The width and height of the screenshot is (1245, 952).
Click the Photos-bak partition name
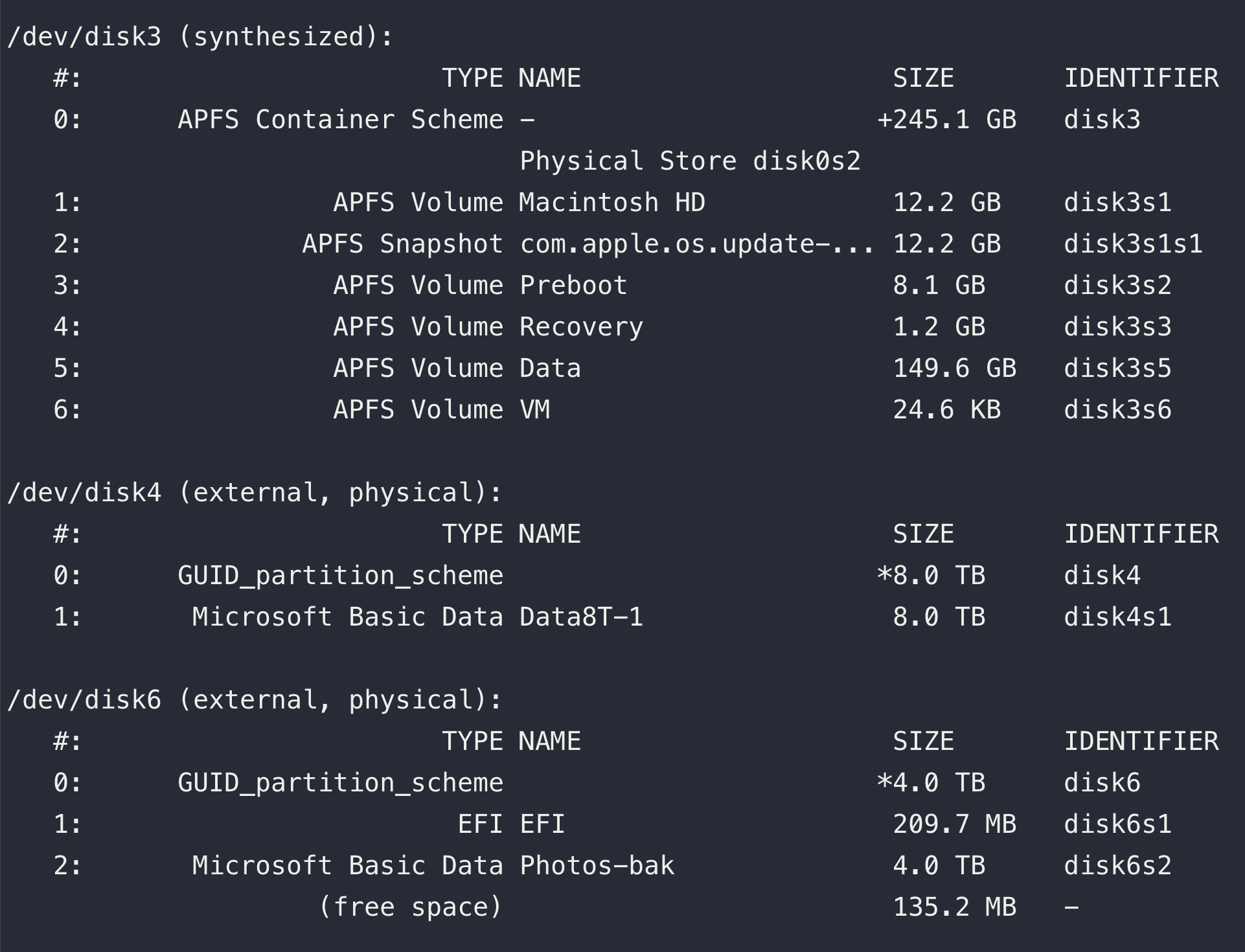597,866
